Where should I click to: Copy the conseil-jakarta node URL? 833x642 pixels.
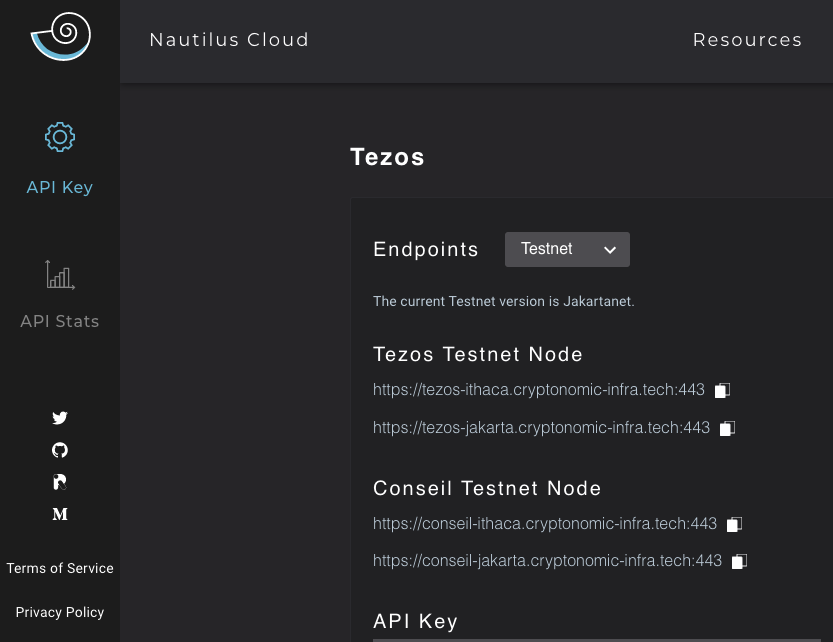740,561
